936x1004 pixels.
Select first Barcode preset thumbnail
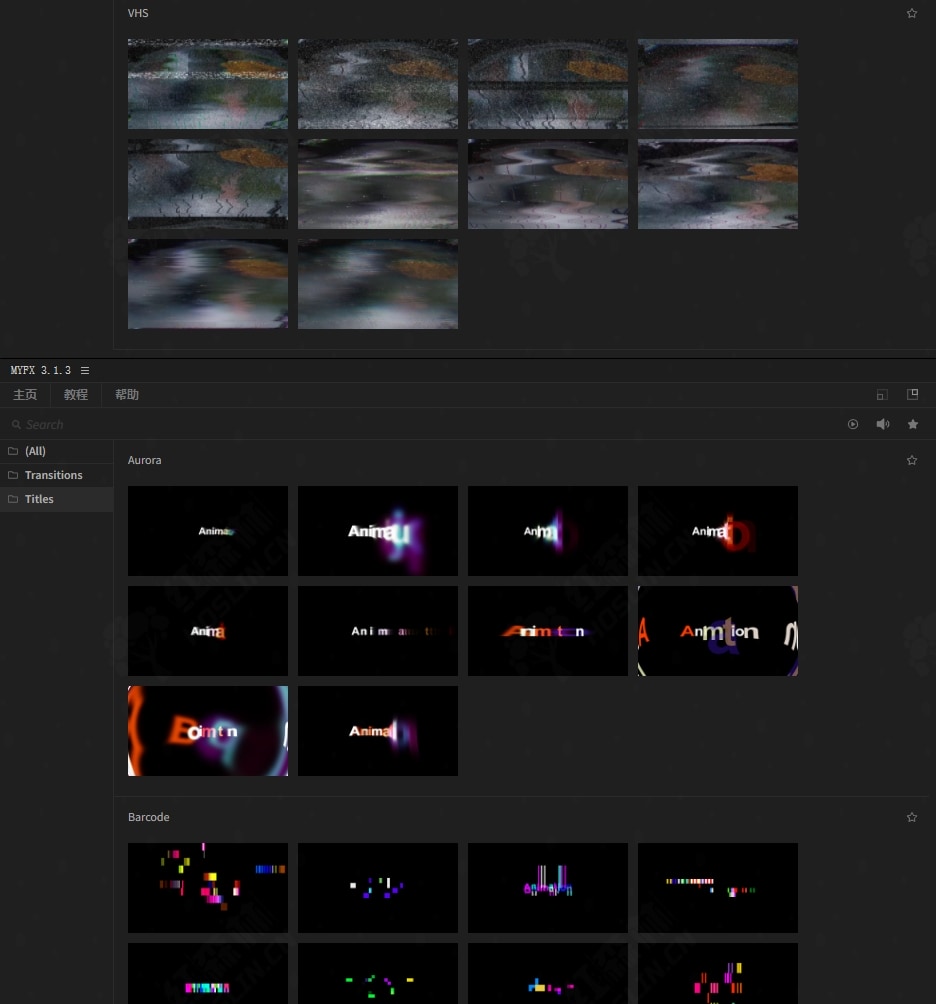click(208, 887)
